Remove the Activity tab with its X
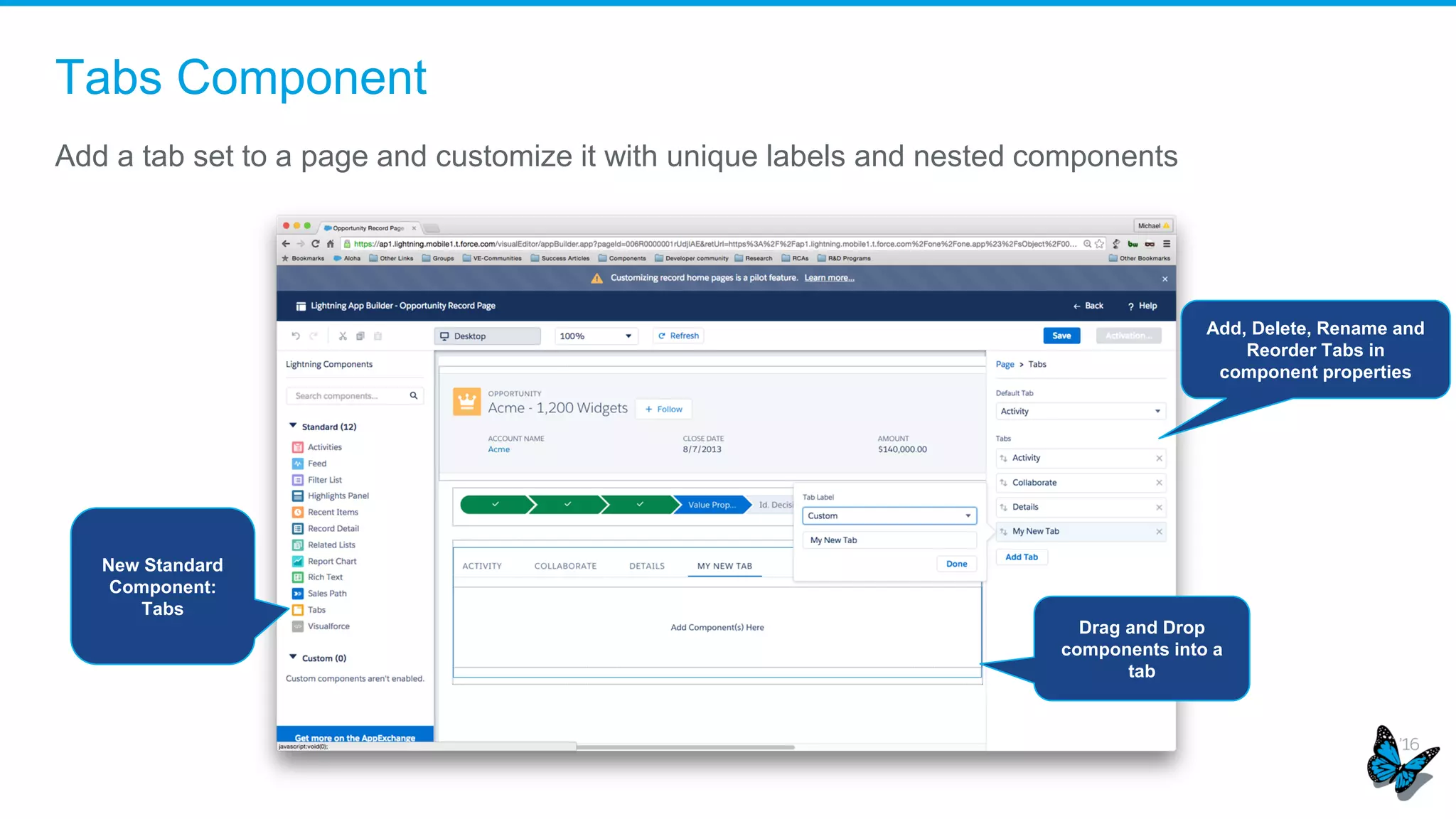 1159,459
